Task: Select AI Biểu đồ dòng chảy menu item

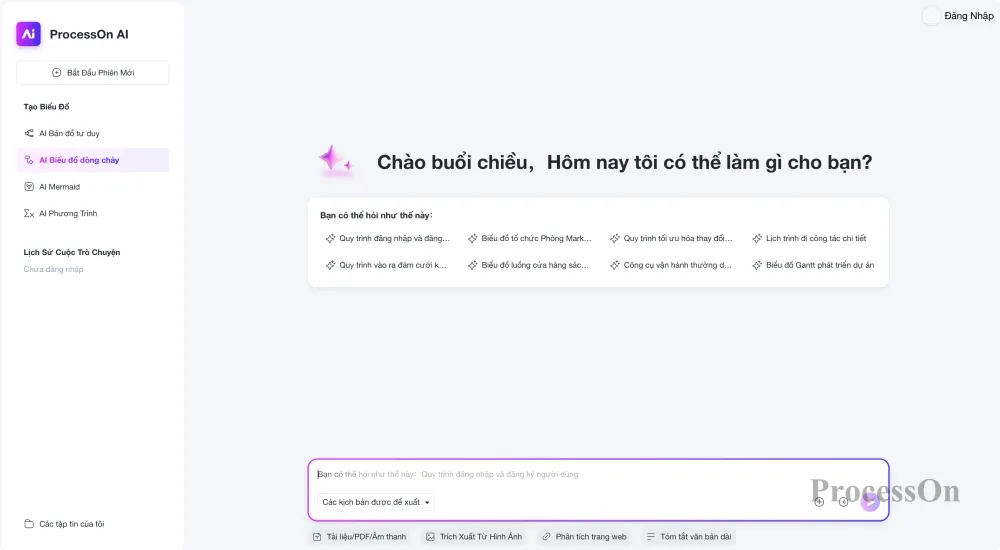Action: point(92,160)
